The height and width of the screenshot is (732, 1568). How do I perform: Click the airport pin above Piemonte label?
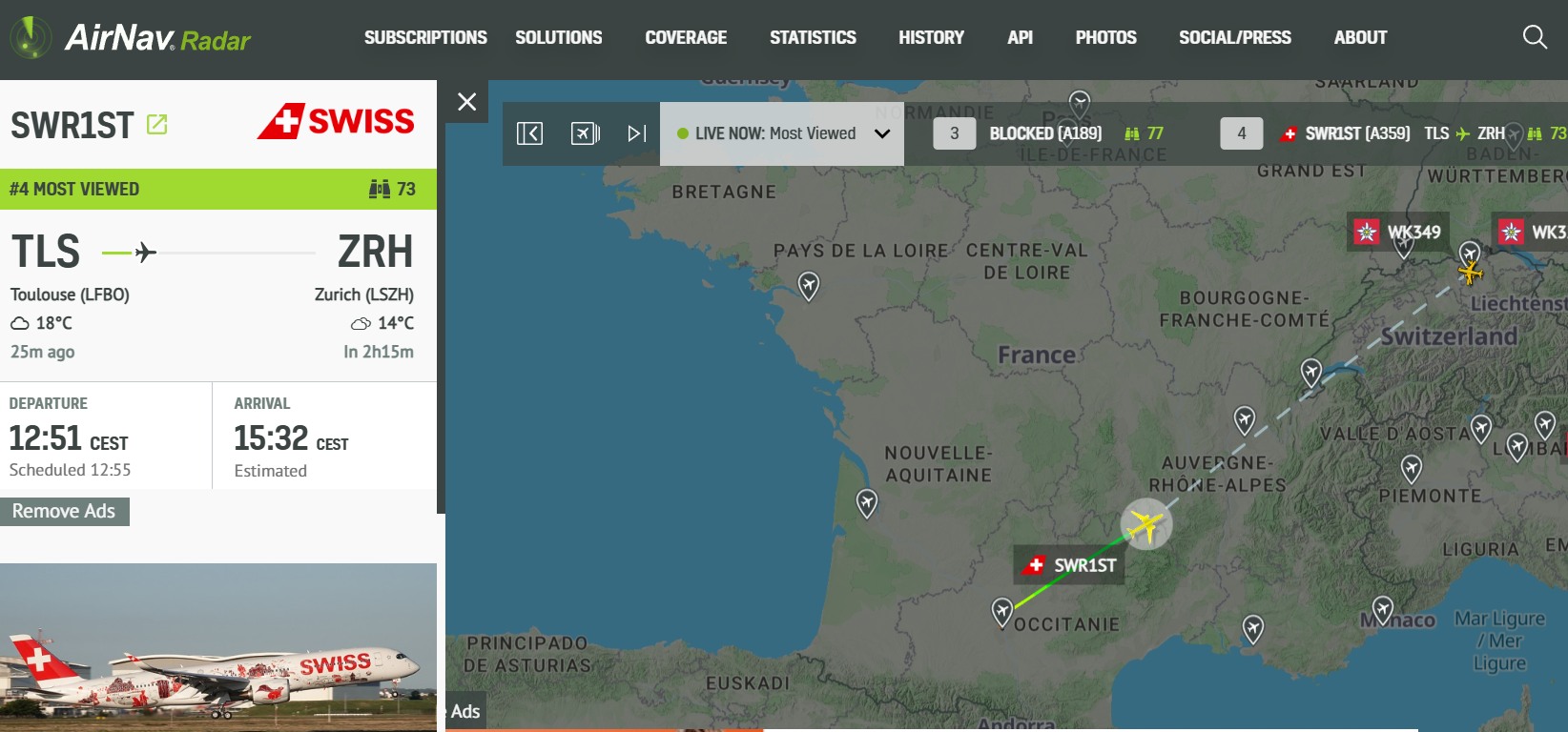point(1412,469)
